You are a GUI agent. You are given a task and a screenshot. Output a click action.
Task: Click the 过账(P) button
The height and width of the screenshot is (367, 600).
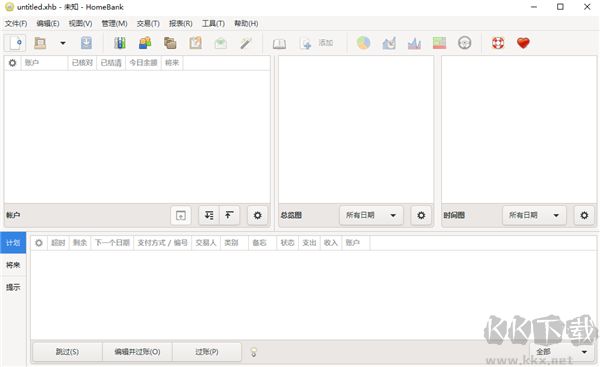tap(207, 352)
